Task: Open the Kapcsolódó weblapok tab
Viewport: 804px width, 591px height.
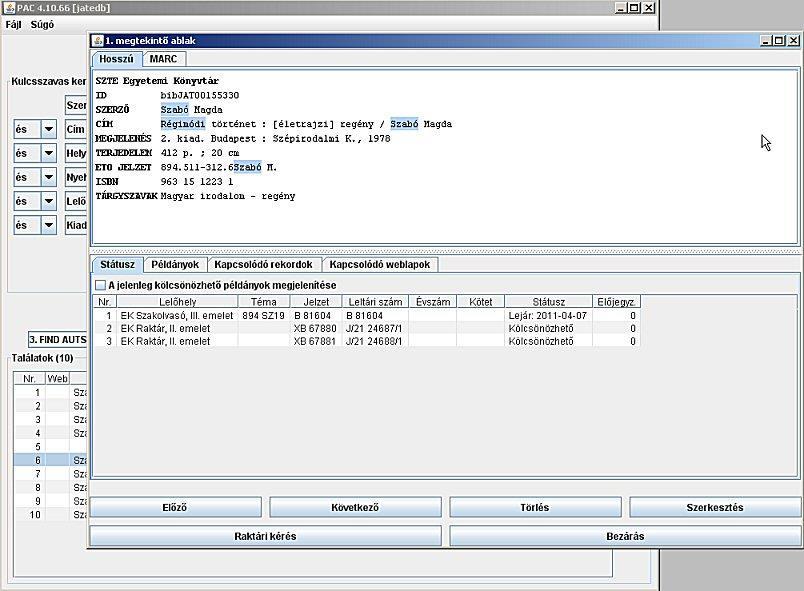Action: [x=380, y=264]
